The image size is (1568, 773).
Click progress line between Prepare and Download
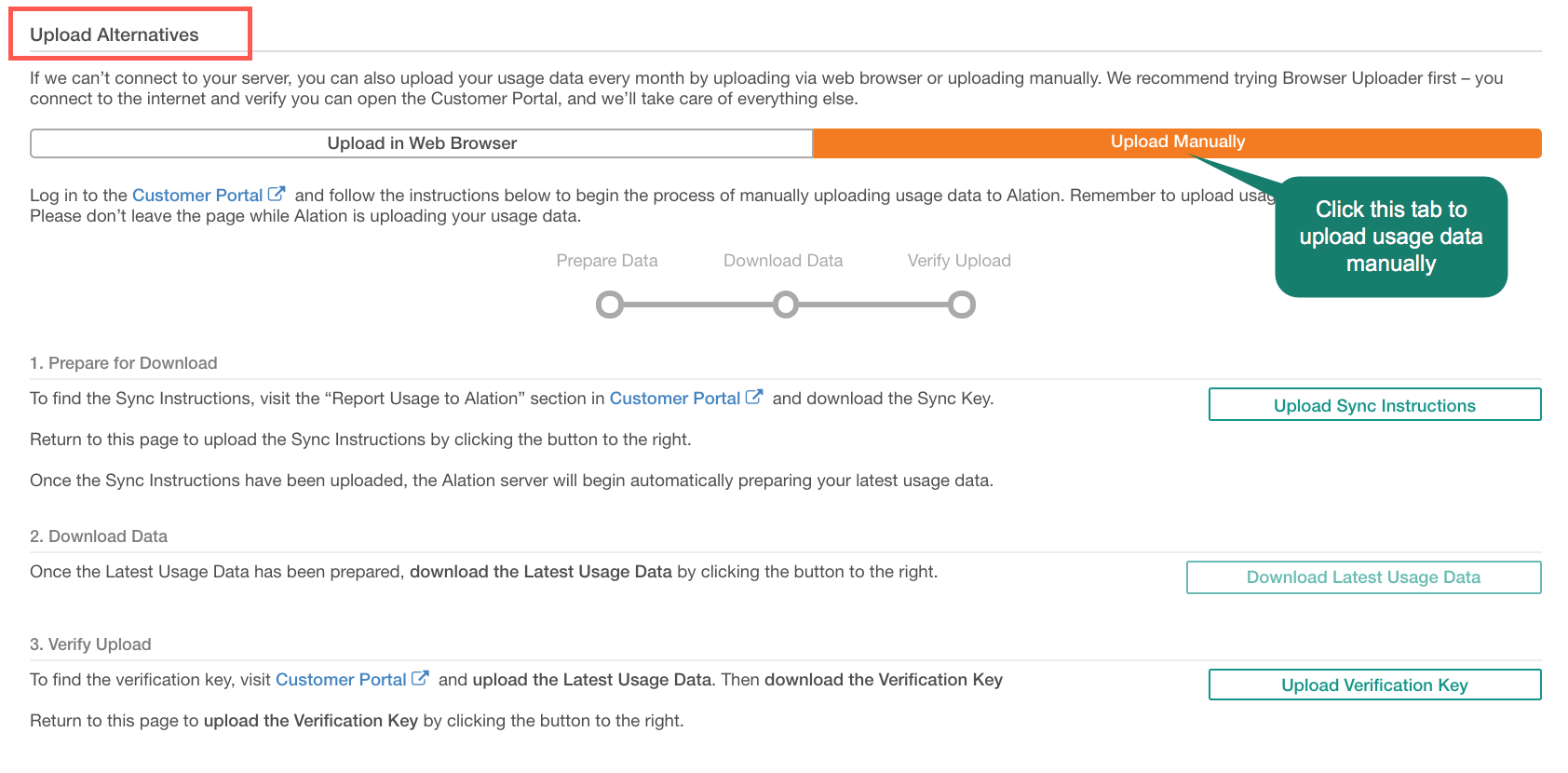pyautogui.click(x=698, y=305)
